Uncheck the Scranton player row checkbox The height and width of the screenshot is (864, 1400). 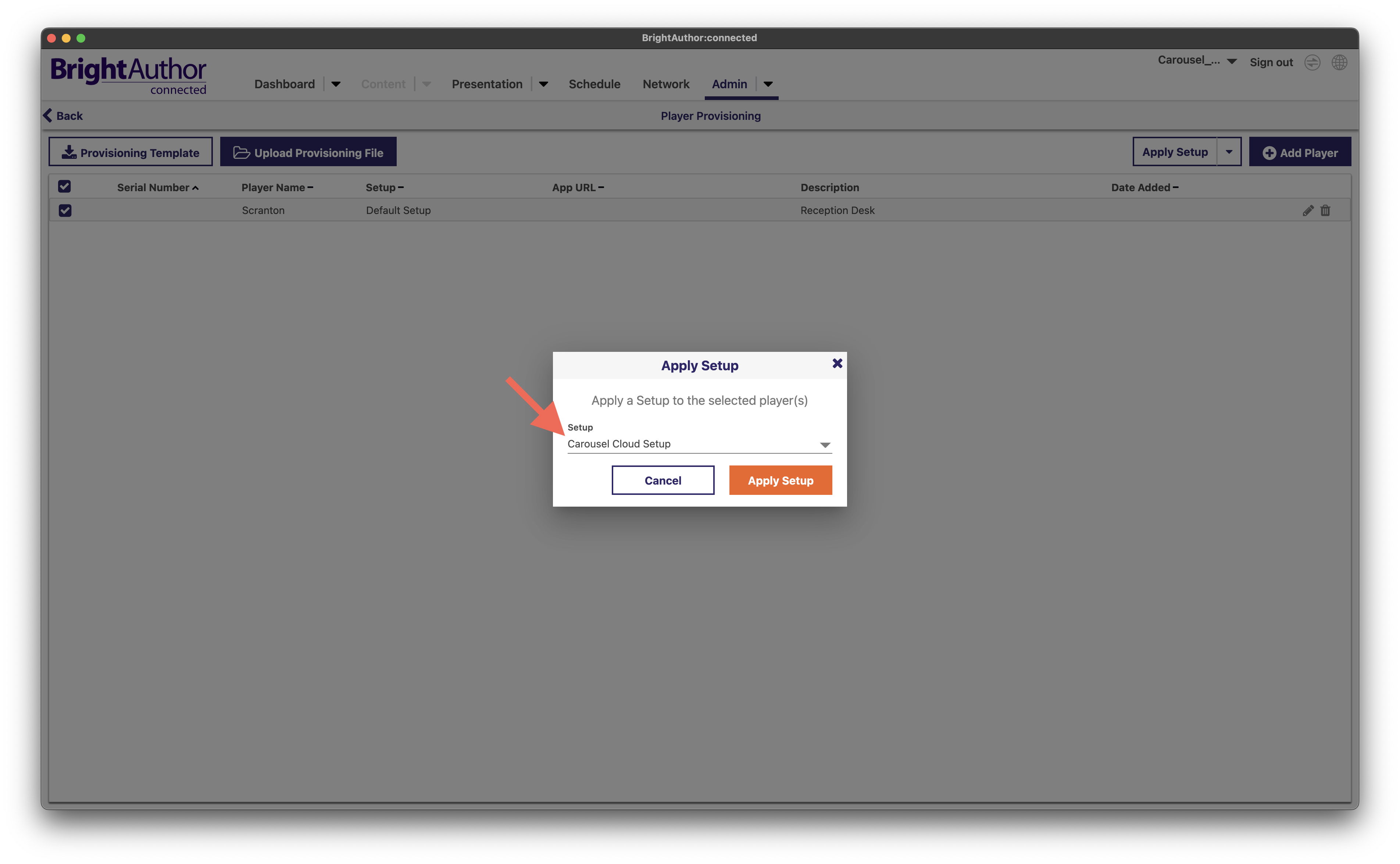click(x=65, y=210)
